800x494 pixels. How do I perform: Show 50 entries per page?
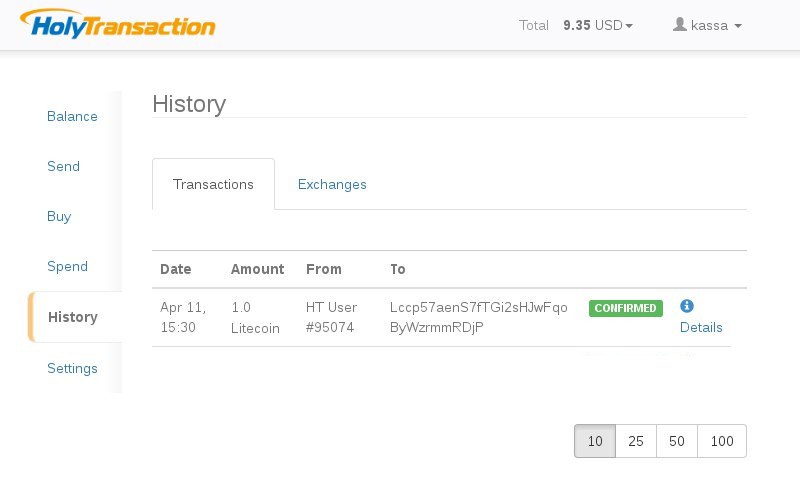click(x=677, y=441)
